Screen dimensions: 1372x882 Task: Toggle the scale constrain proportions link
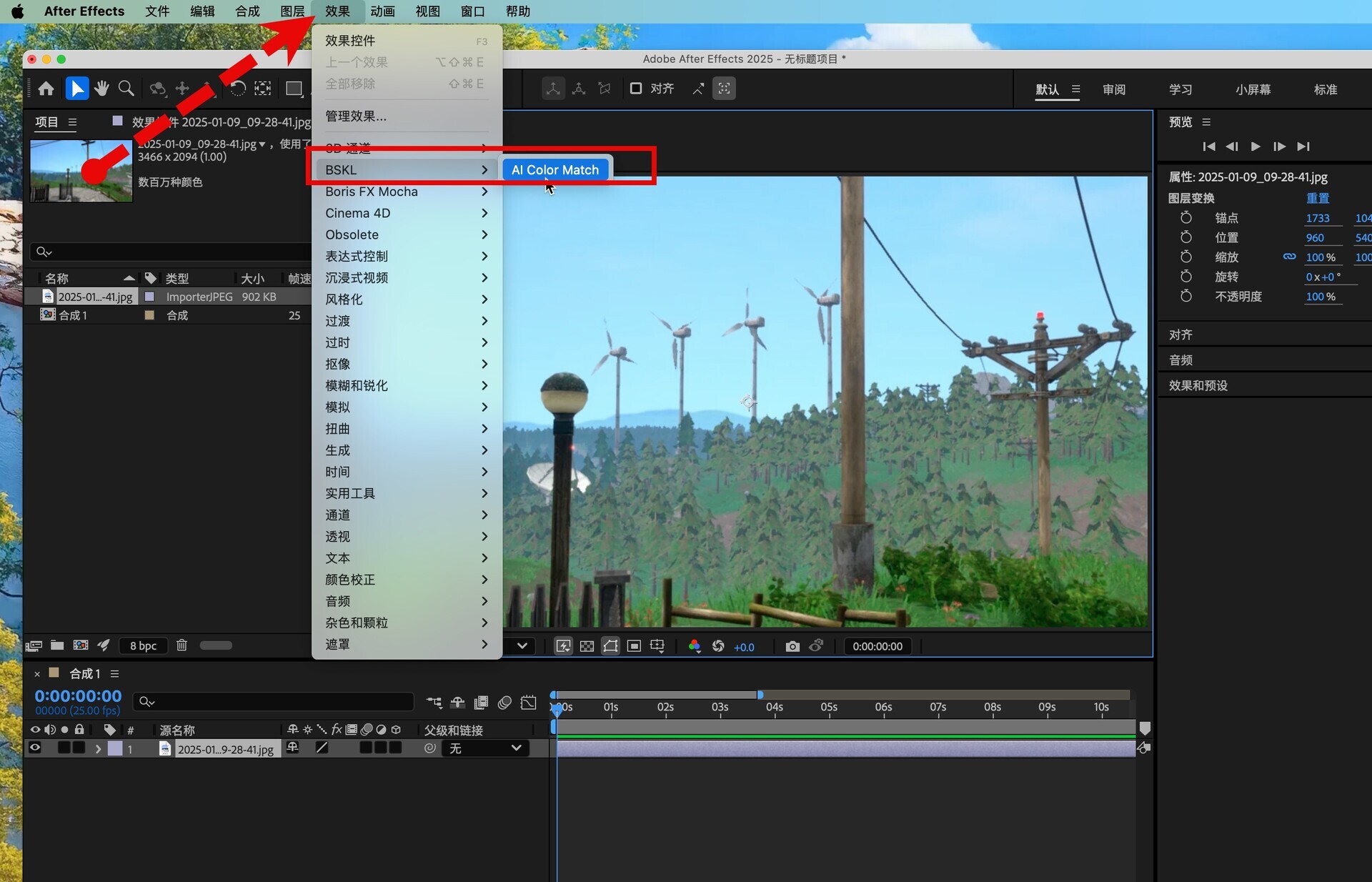(x=1289, y=257)
